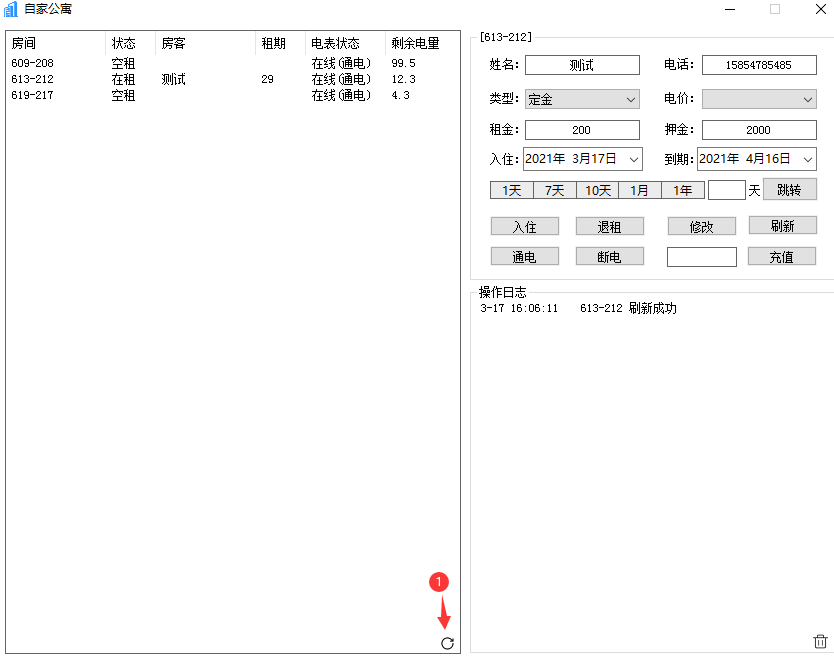Select room row 619-217

click(232, 95)
